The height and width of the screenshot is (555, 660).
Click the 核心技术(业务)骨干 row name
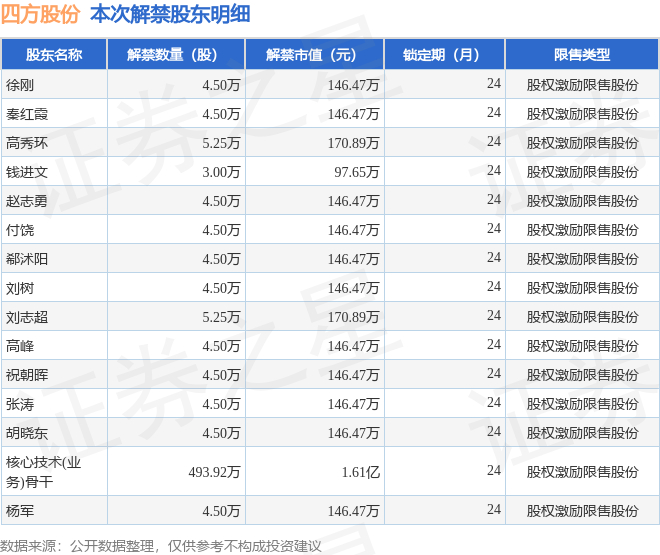point(43,472)
